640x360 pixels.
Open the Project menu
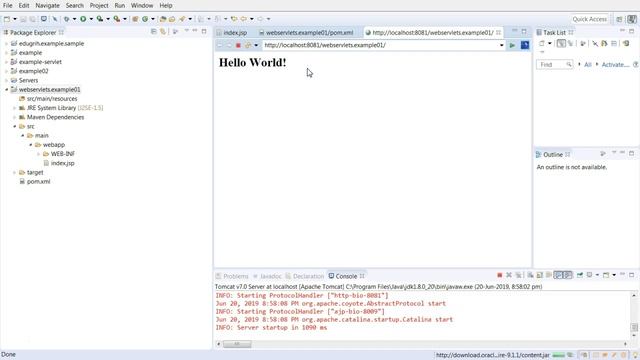(x=99, y=6)
